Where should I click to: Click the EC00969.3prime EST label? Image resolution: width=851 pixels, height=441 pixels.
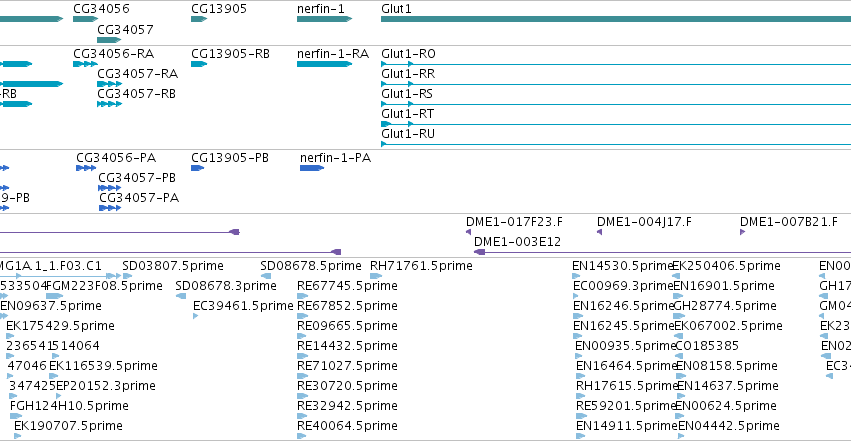pos(623,286)
